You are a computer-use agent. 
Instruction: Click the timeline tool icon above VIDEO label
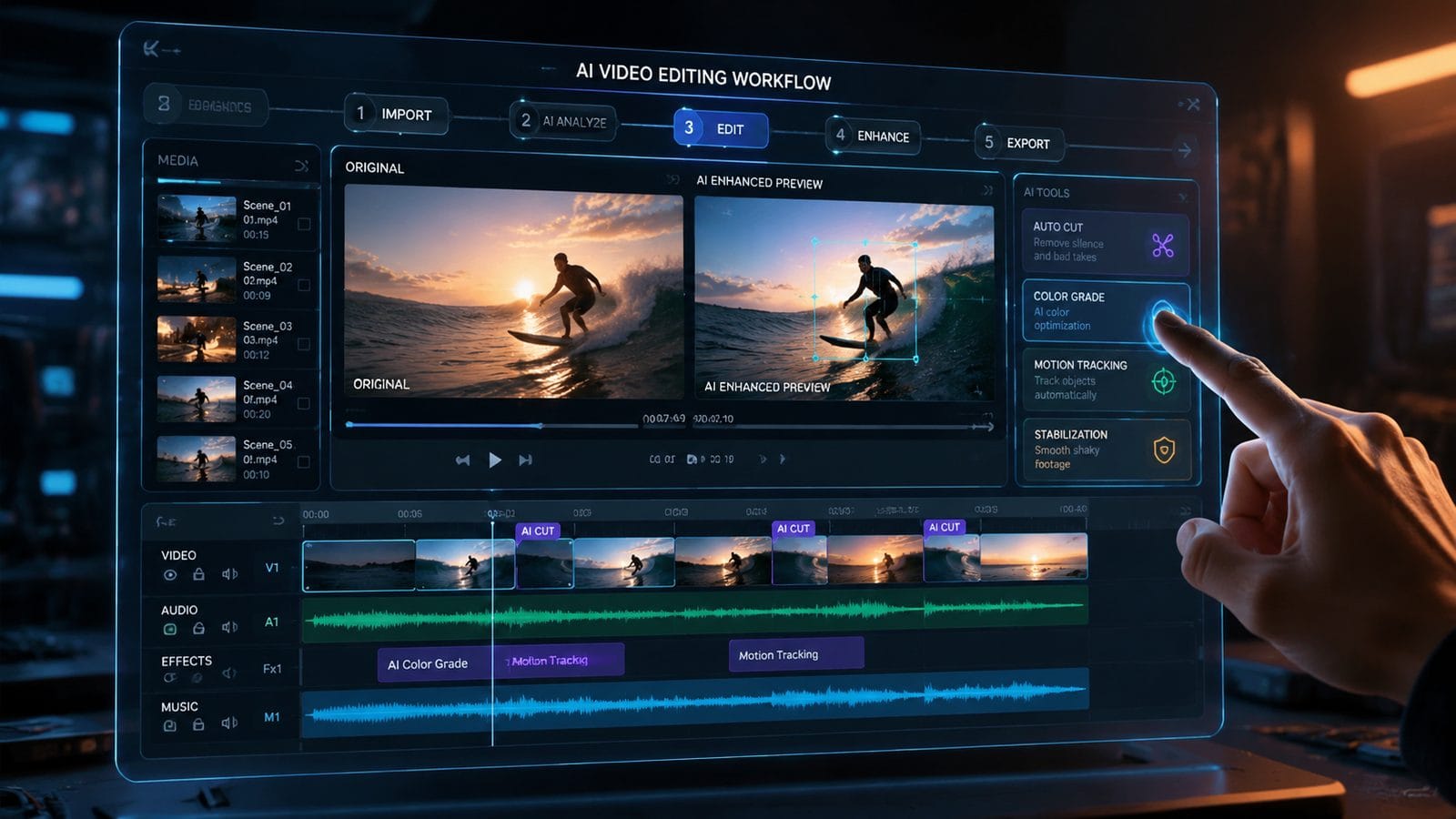point(166,521)
